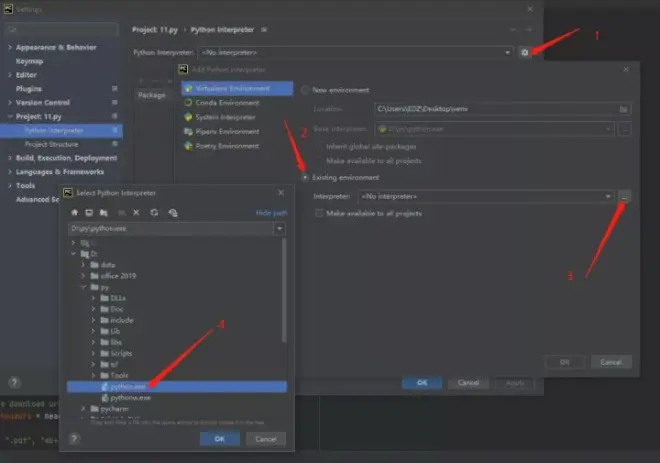
Task: Click the Project directory toolbar icon
Action: 104,213
